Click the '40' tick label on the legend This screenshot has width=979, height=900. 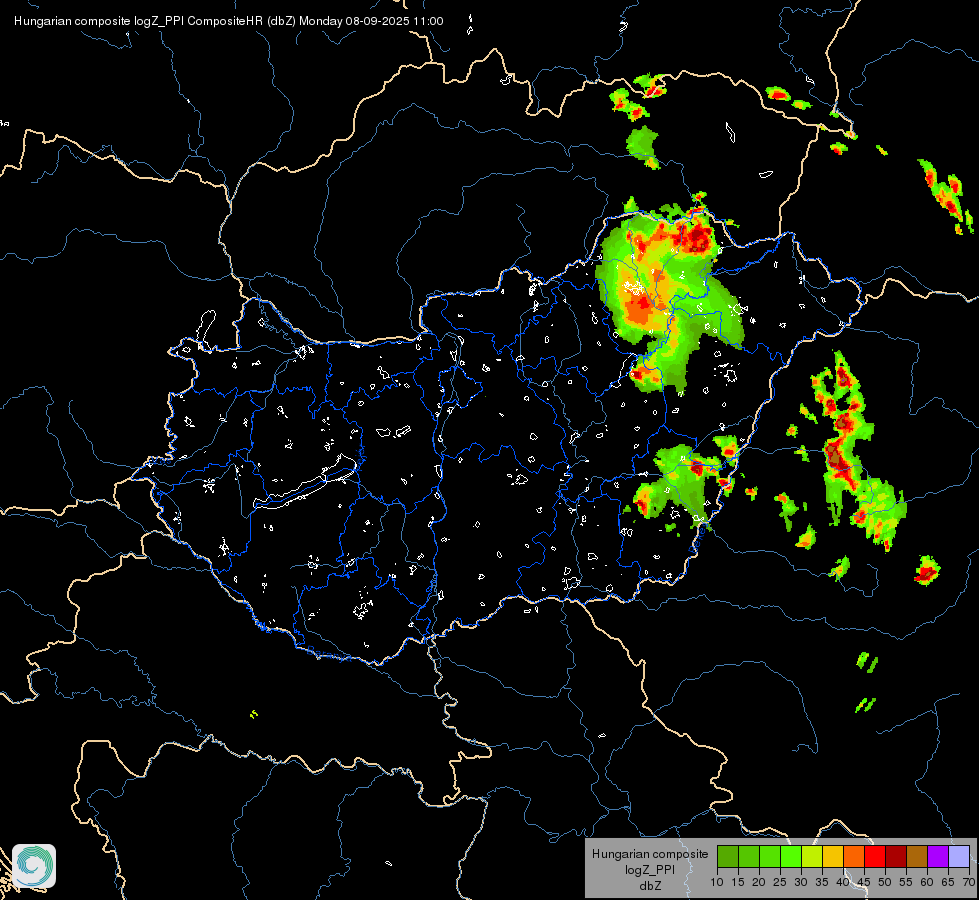point(843,883)
